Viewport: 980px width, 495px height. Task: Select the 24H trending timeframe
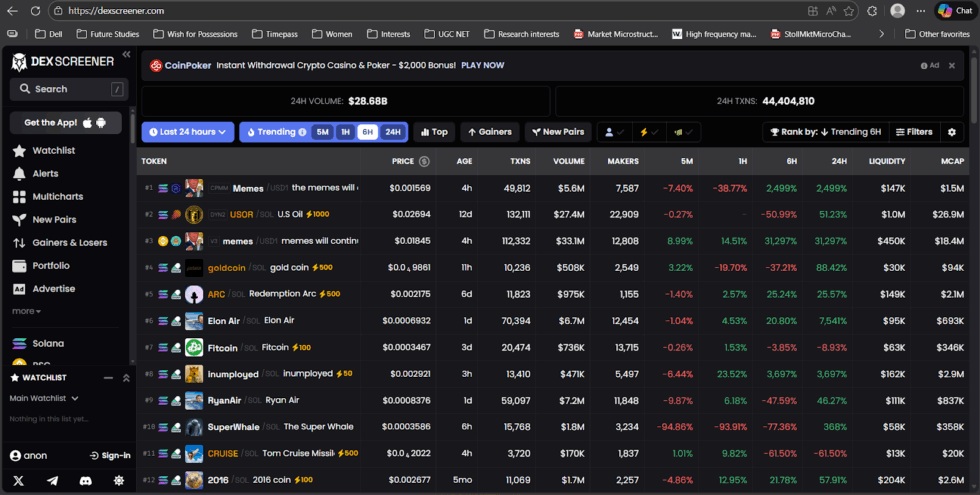[392, 132]
